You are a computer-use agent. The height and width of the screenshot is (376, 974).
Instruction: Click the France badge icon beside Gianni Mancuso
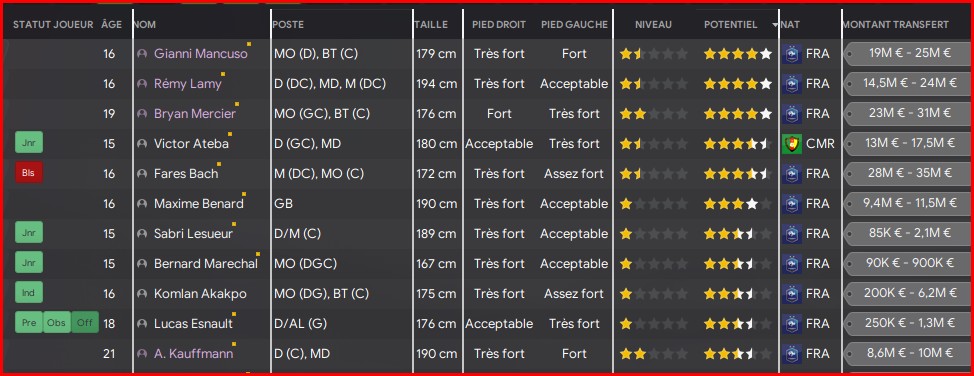click(792, 53)
